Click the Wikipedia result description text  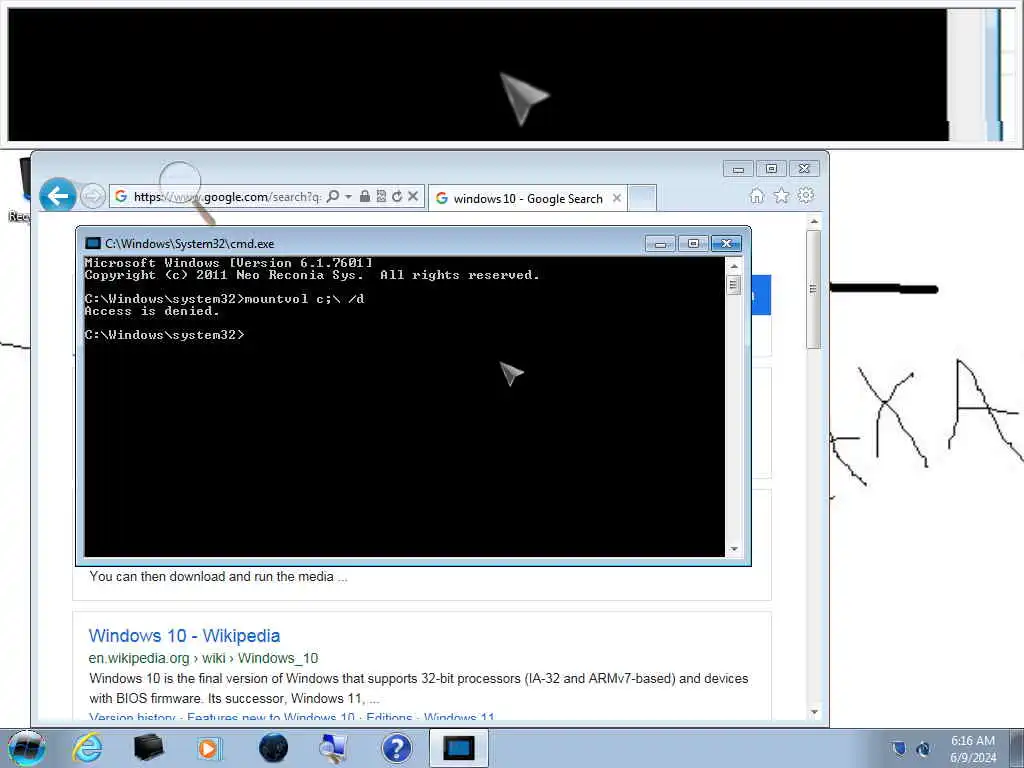tap(419, 688)
